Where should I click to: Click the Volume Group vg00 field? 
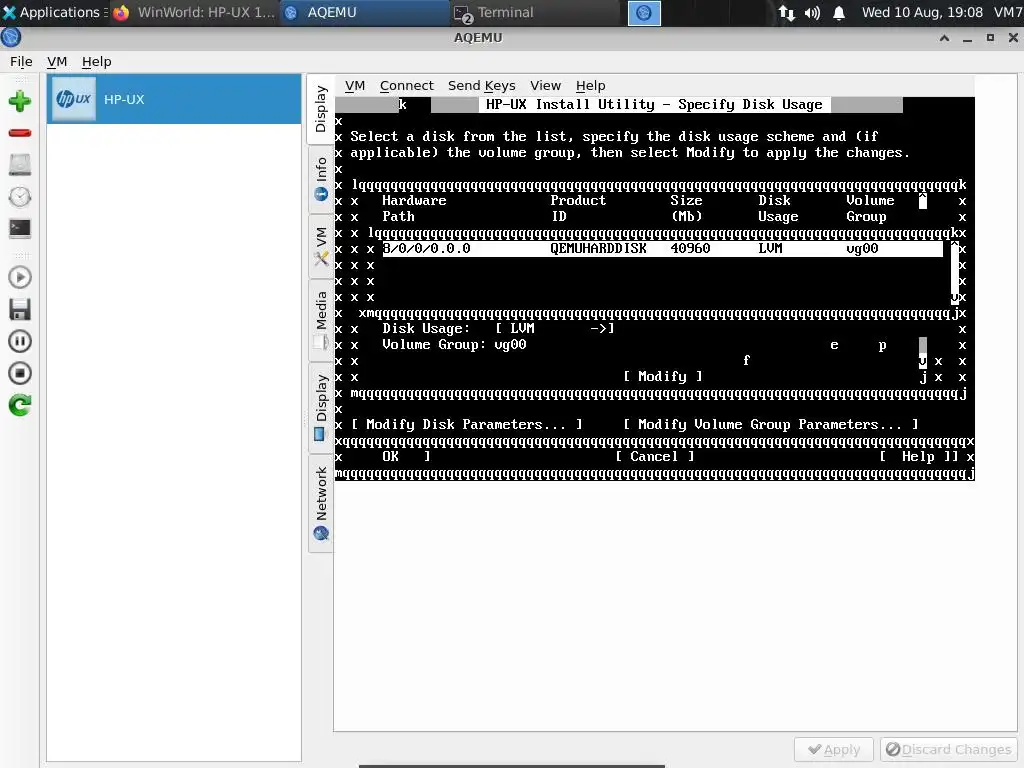point(510,345)
